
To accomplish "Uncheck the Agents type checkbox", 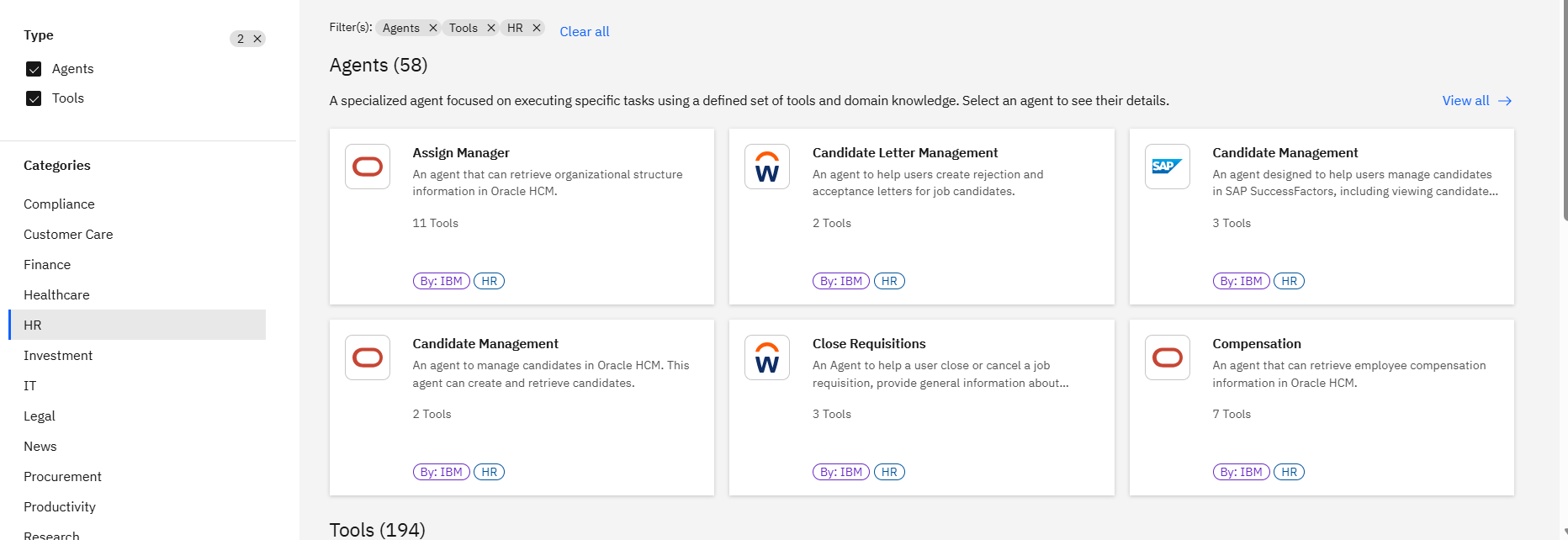I will 34,69.
